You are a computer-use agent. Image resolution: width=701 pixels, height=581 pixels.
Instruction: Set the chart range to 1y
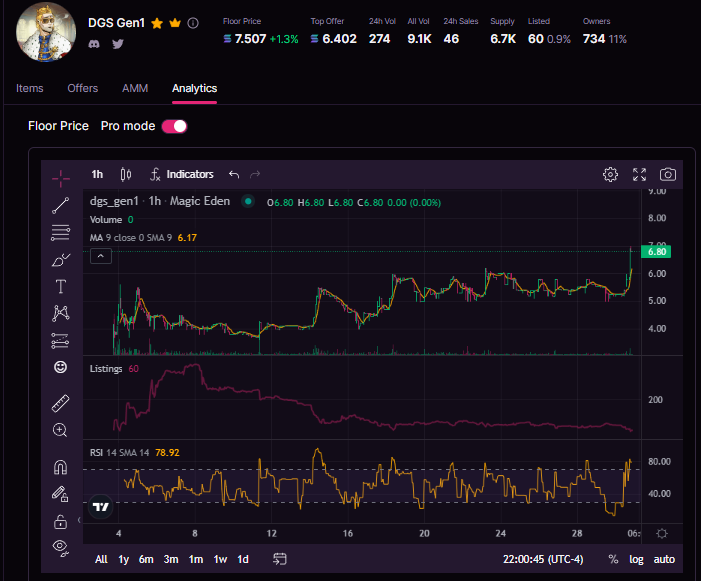(x=123, y=560)
